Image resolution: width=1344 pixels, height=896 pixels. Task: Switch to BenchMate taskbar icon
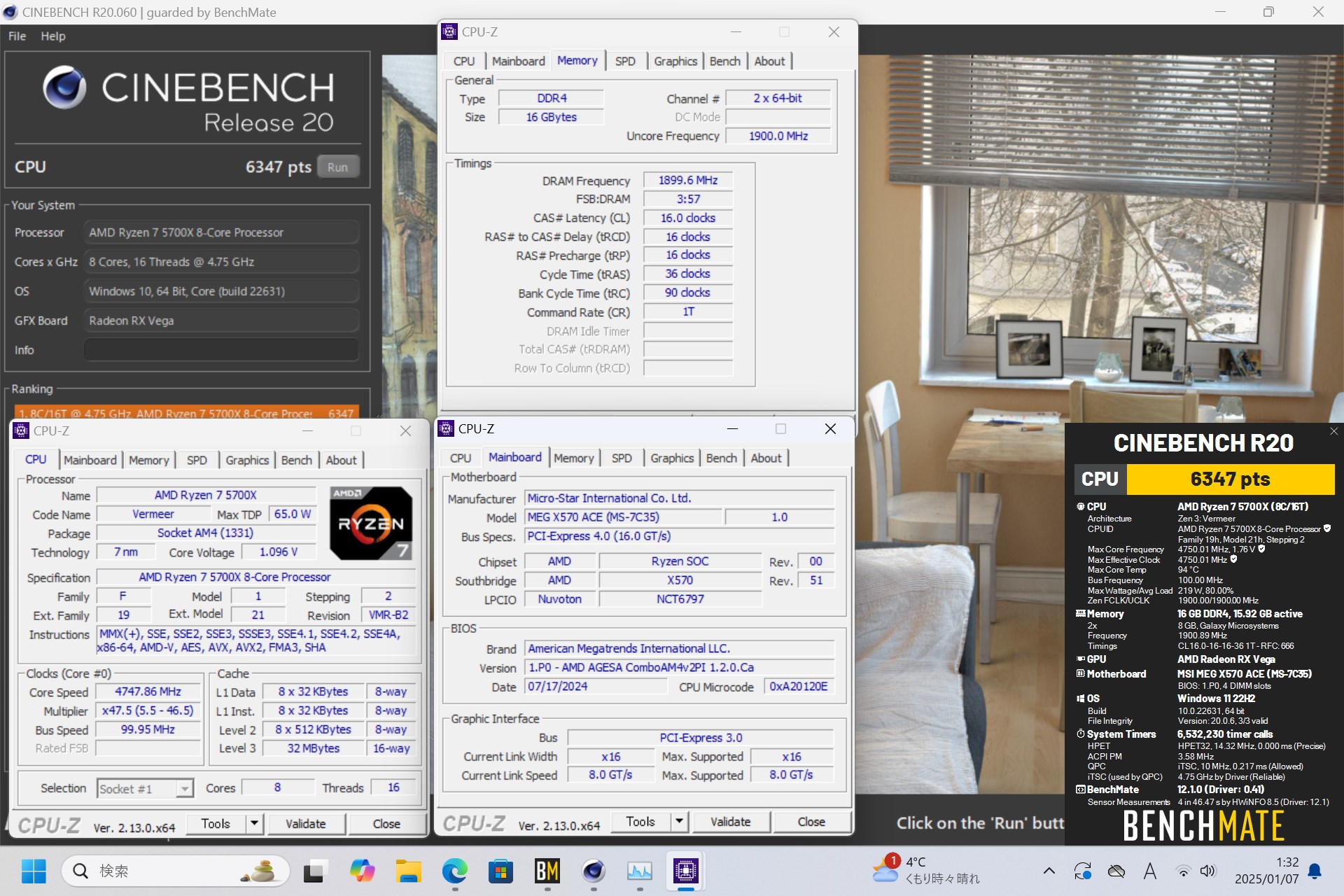[547, 871]
